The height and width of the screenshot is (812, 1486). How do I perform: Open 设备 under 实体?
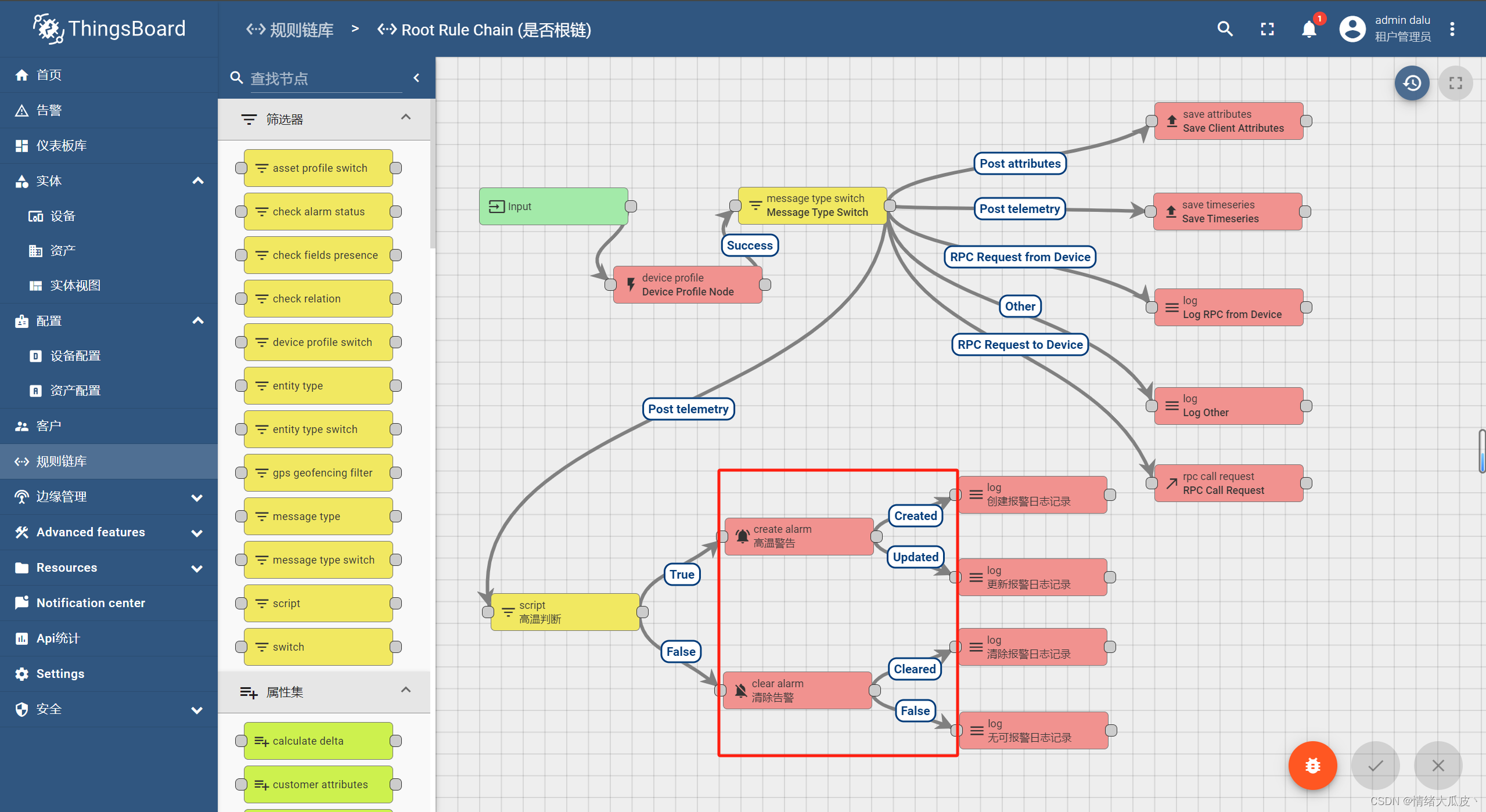[x=109, y=216]
